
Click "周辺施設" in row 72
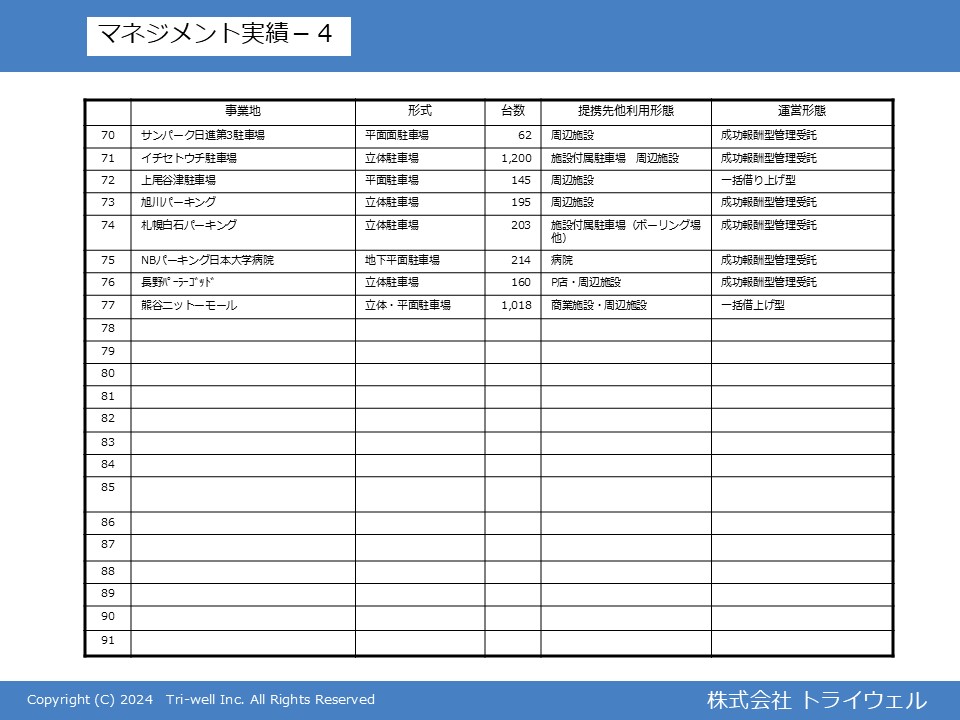[x=572, y=180]
